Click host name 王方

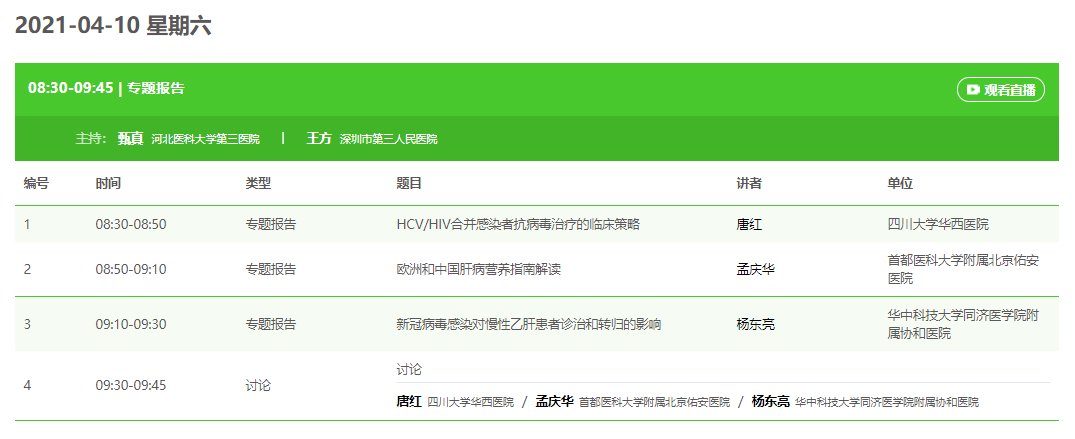(319, 138)
